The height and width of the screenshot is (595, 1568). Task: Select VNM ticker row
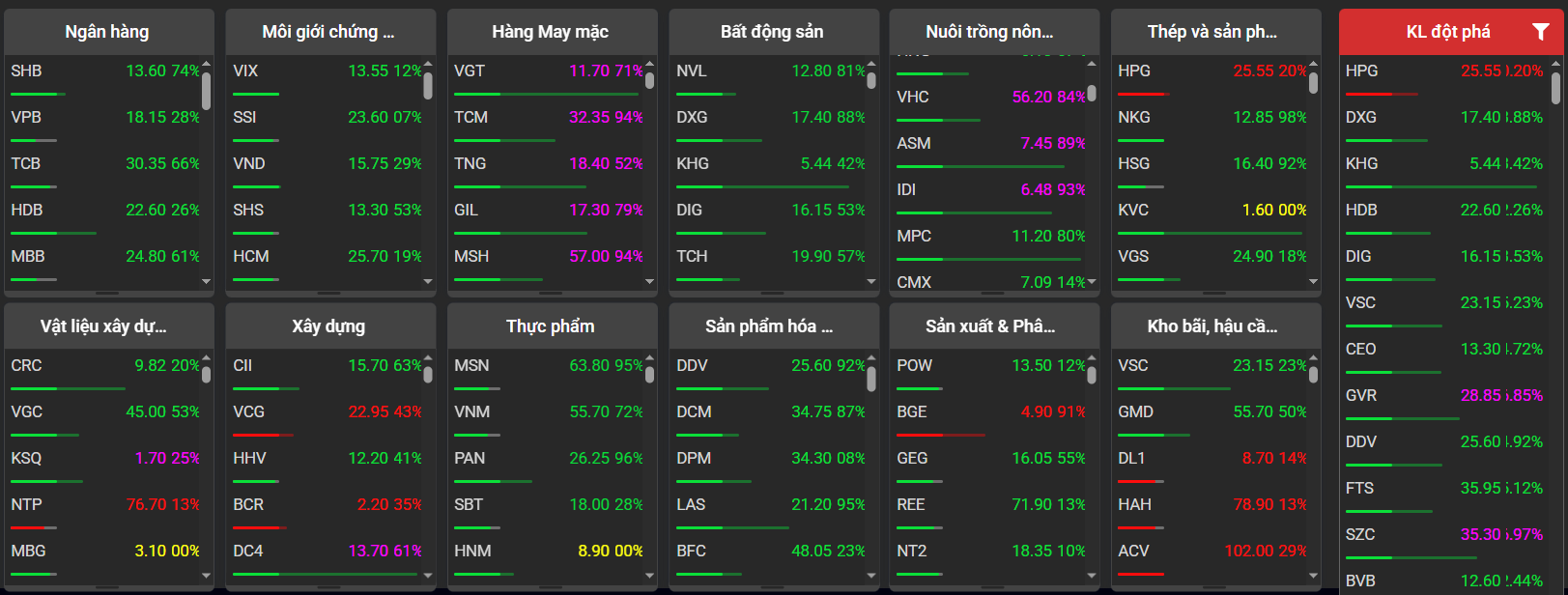coord(547,418)
